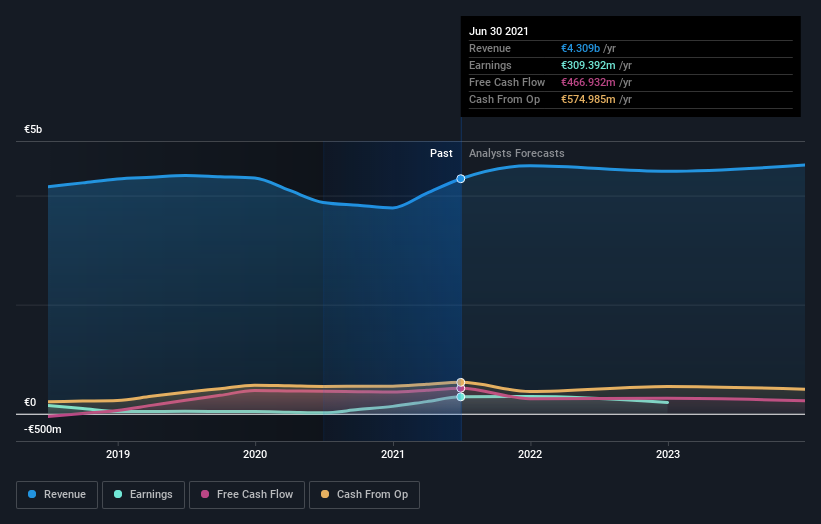This screenshot has height=524, width=821.
Task: Select the 2021 x-axis label
Action: point(393,454)
